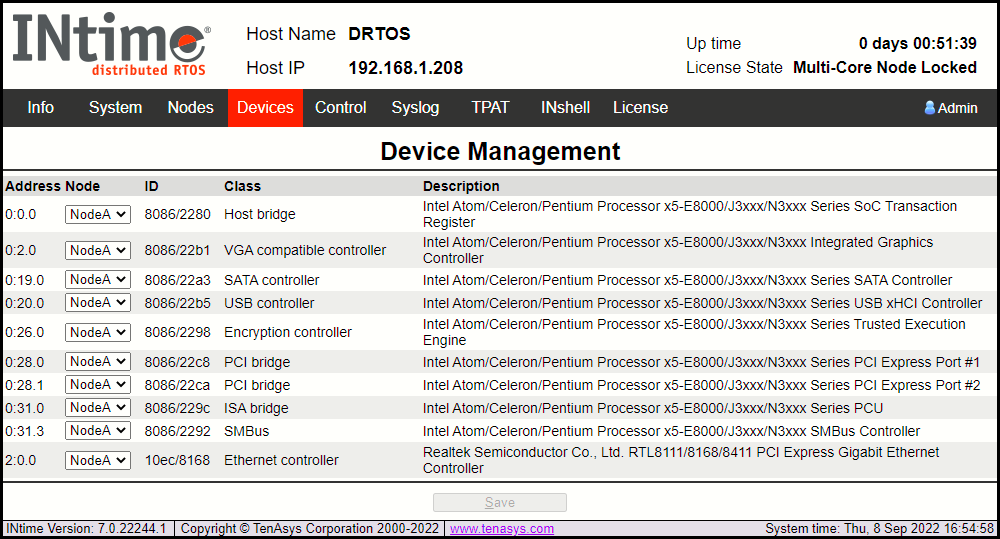Open the Nodes tab
Viewport: 1000px width, 539px height.
click(190, 108)
